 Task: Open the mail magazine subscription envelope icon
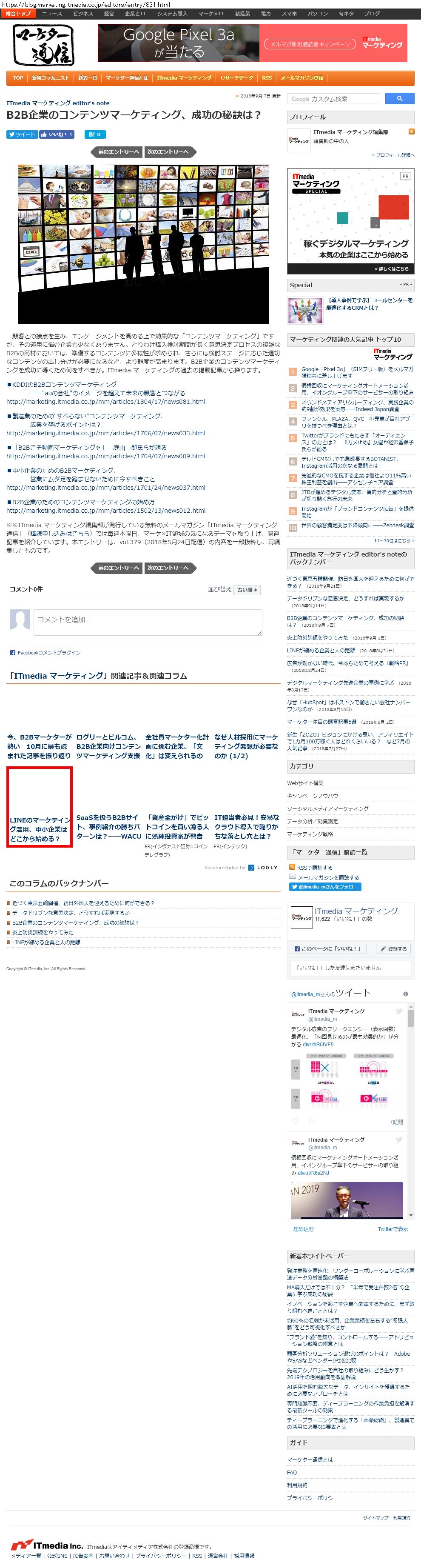click(x=293, y=877)
